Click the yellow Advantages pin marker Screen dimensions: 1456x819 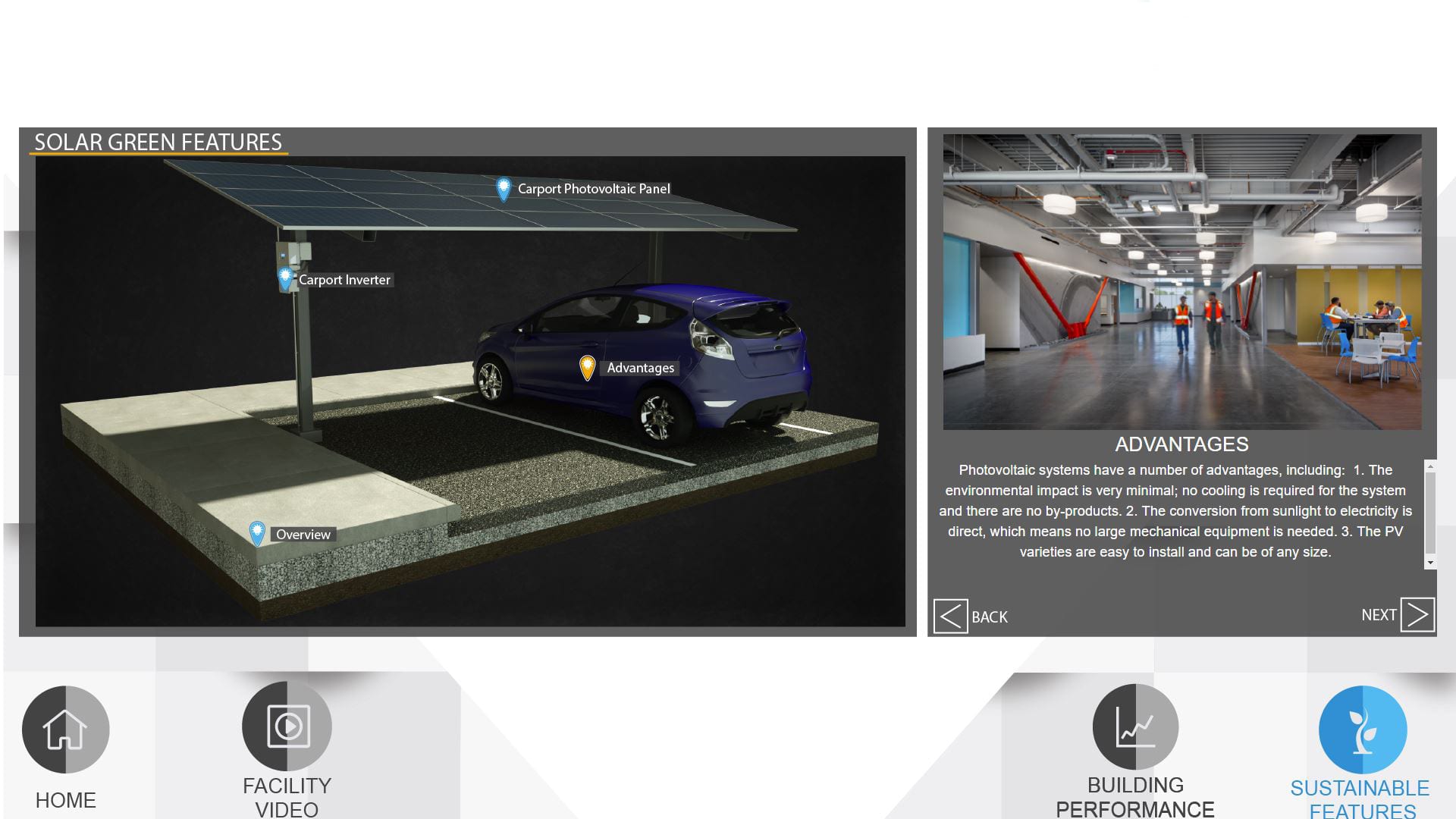pyautogui.click(x=587, y=368)
